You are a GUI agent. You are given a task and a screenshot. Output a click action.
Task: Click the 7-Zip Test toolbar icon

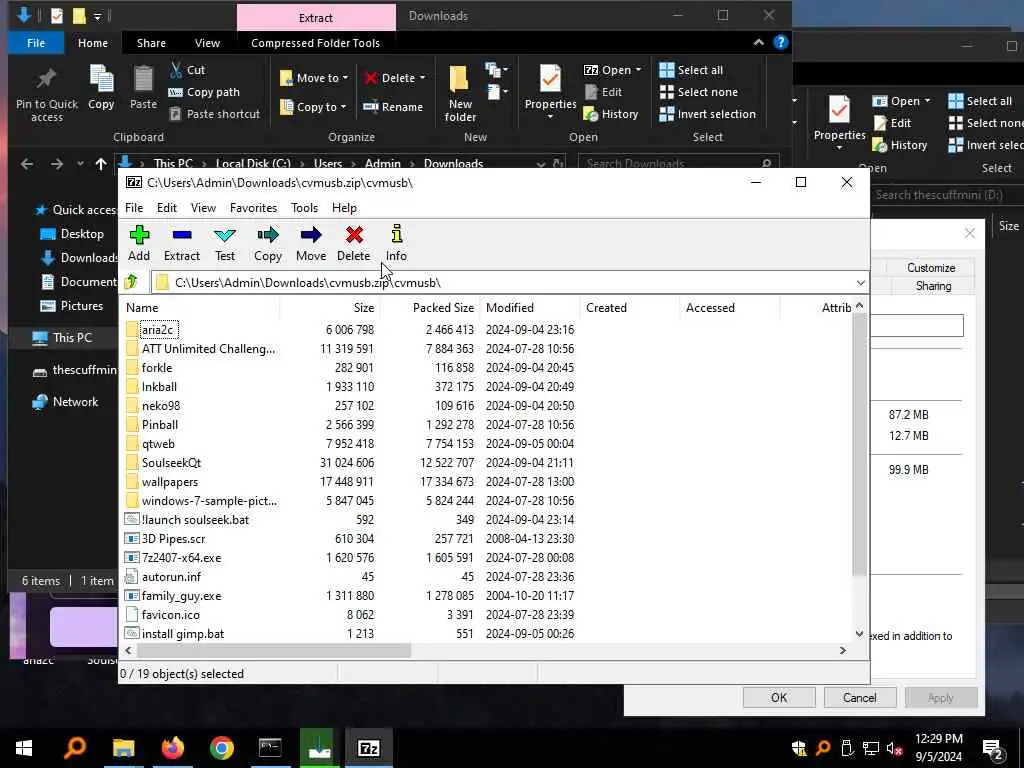tap(225, 244)
